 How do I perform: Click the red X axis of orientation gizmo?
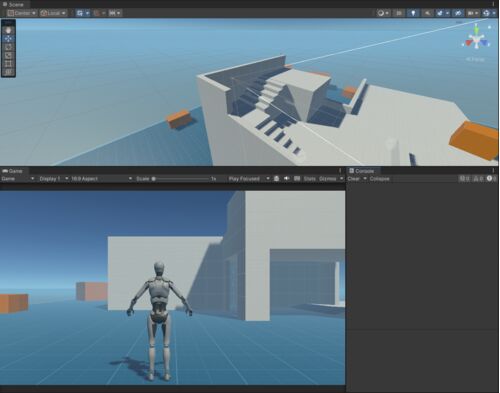click(470, 42)
